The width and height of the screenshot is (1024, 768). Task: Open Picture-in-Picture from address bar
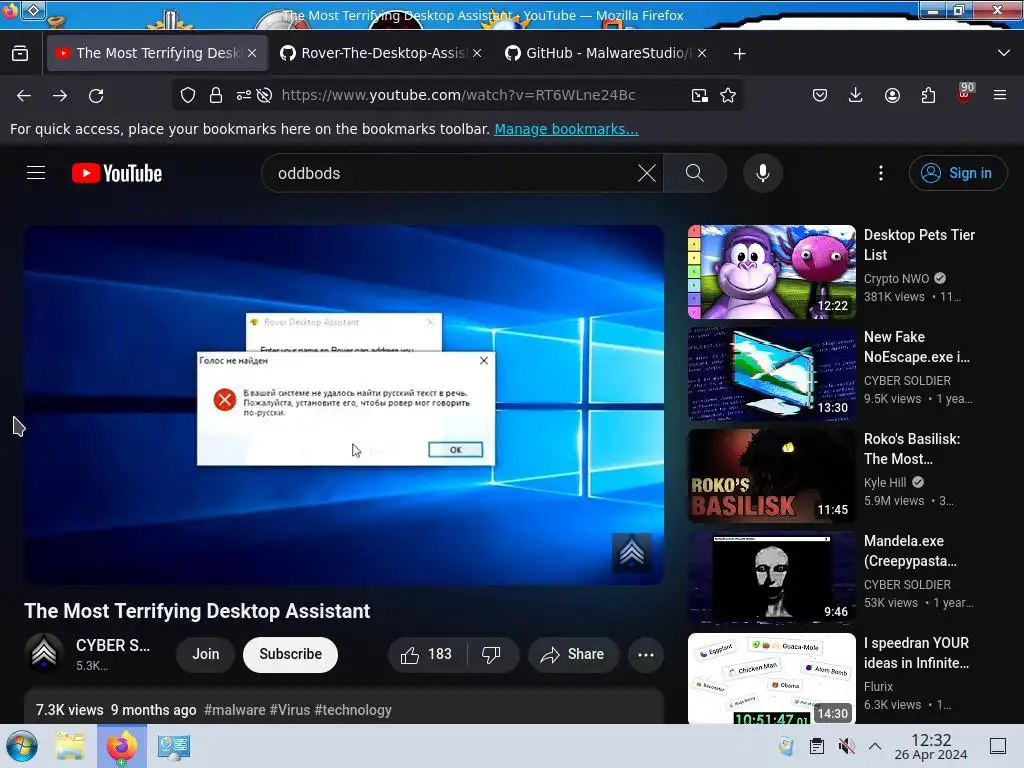click(x=699, y=95)
